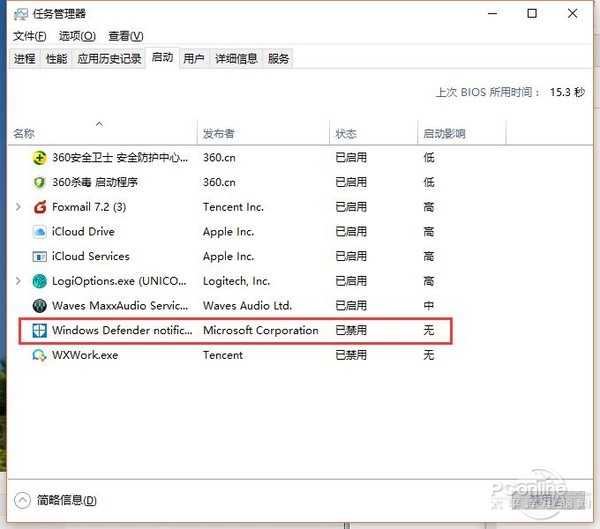The height and width of the screenshot is (529, 600).
Task: Switch to the 用户 tab
Action: click(x=194, y=59)
